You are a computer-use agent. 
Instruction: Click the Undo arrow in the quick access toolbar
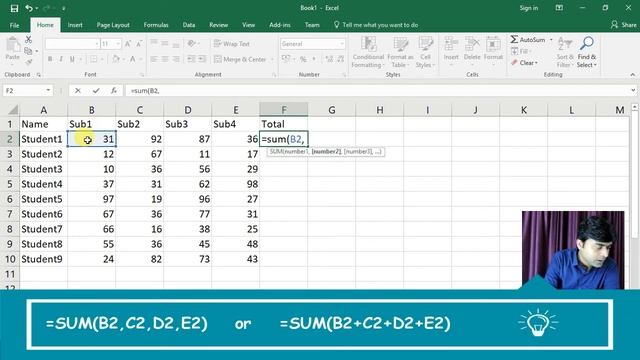coord(29,8)
